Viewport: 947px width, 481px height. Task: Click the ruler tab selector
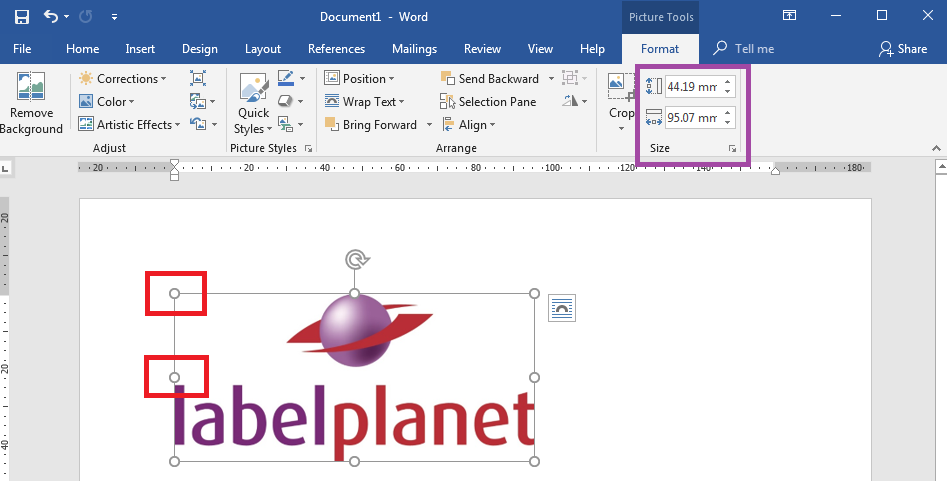[5, 167]
